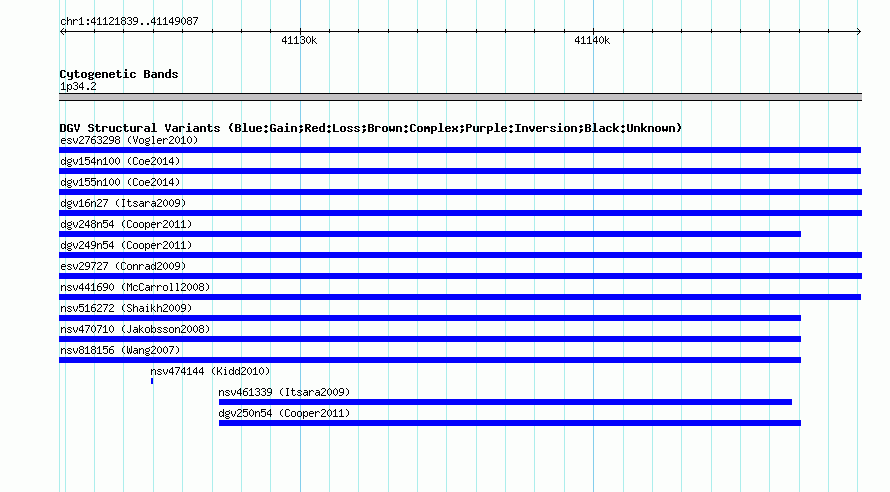Click the 41130k ruler tick label

point(299,40)
